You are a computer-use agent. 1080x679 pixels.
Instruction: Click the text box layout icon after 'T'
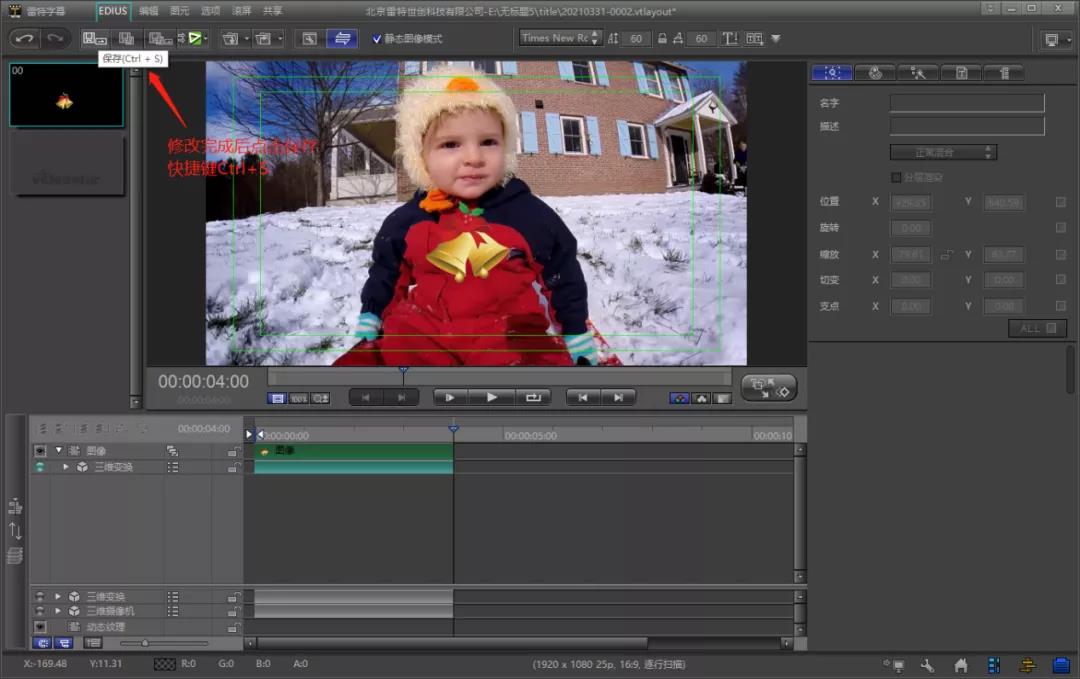click(x=755, y=39)
